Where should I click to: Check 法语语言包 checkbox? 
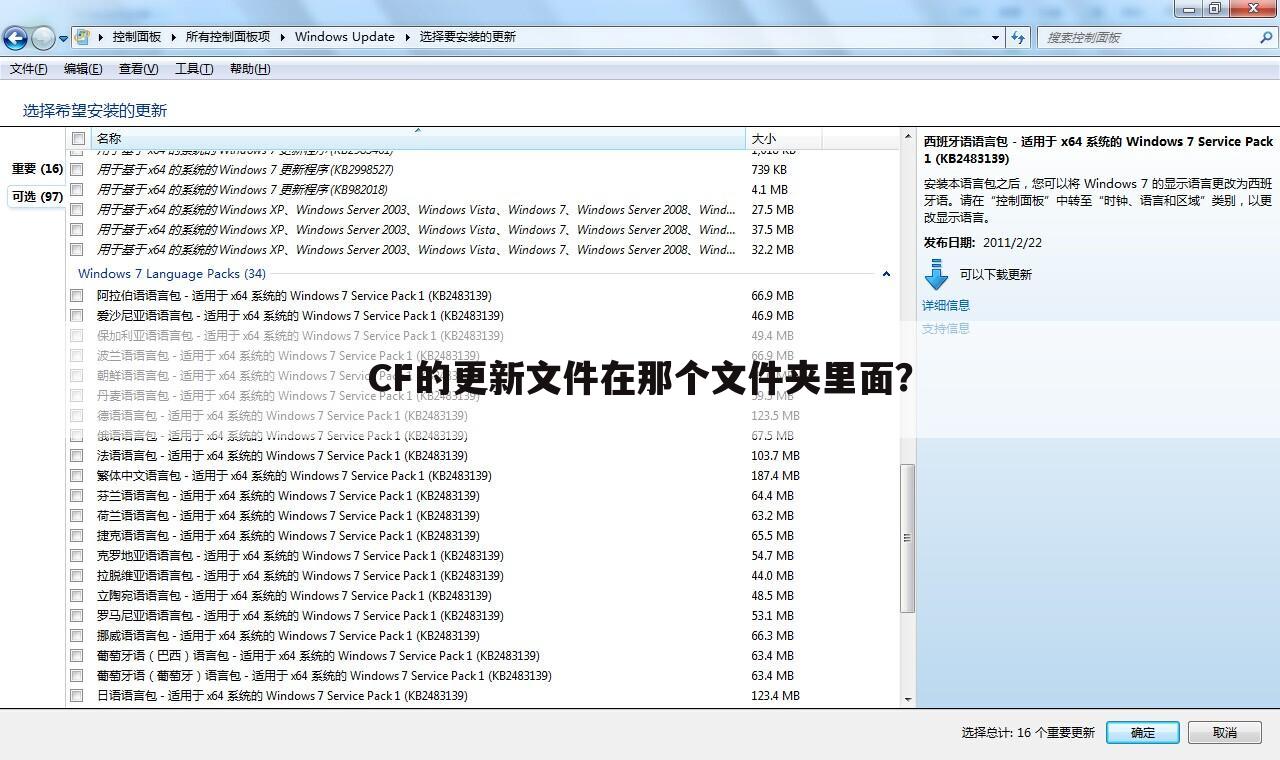[77, 456]
